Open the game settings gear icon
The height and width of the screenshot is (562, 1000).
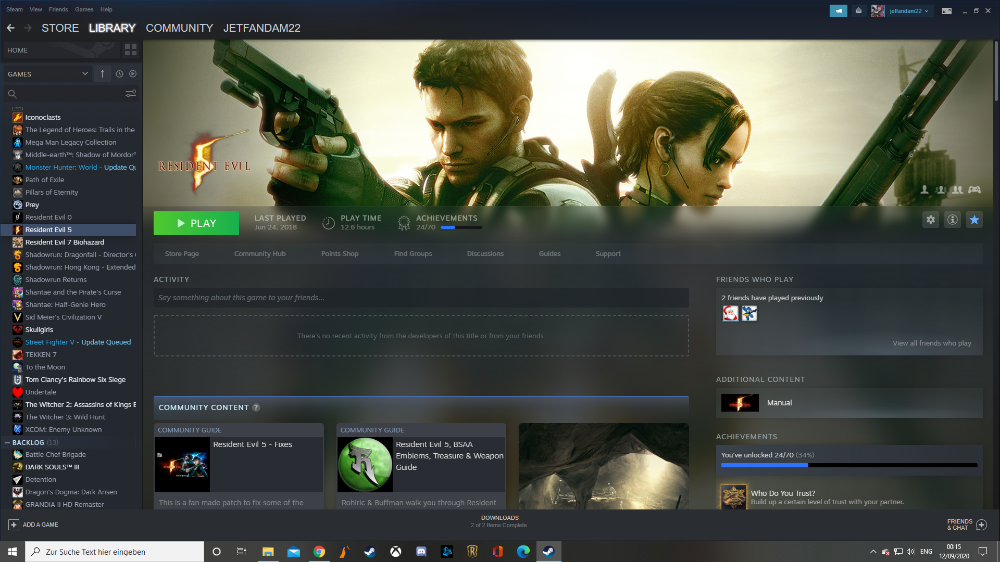point(931,220)
